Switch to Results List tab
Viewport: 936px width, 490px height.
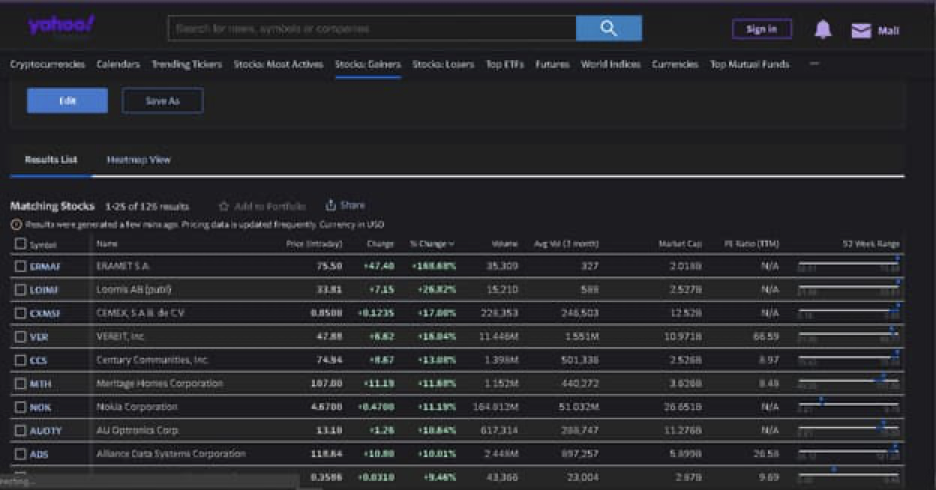point(51,159)
